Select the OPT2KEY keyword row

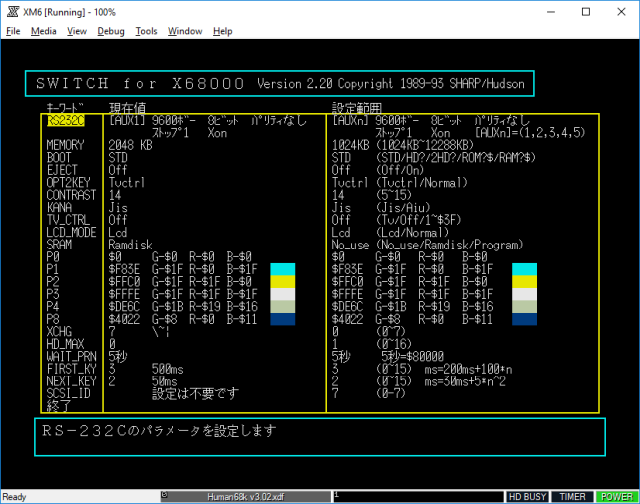point(69,182)
